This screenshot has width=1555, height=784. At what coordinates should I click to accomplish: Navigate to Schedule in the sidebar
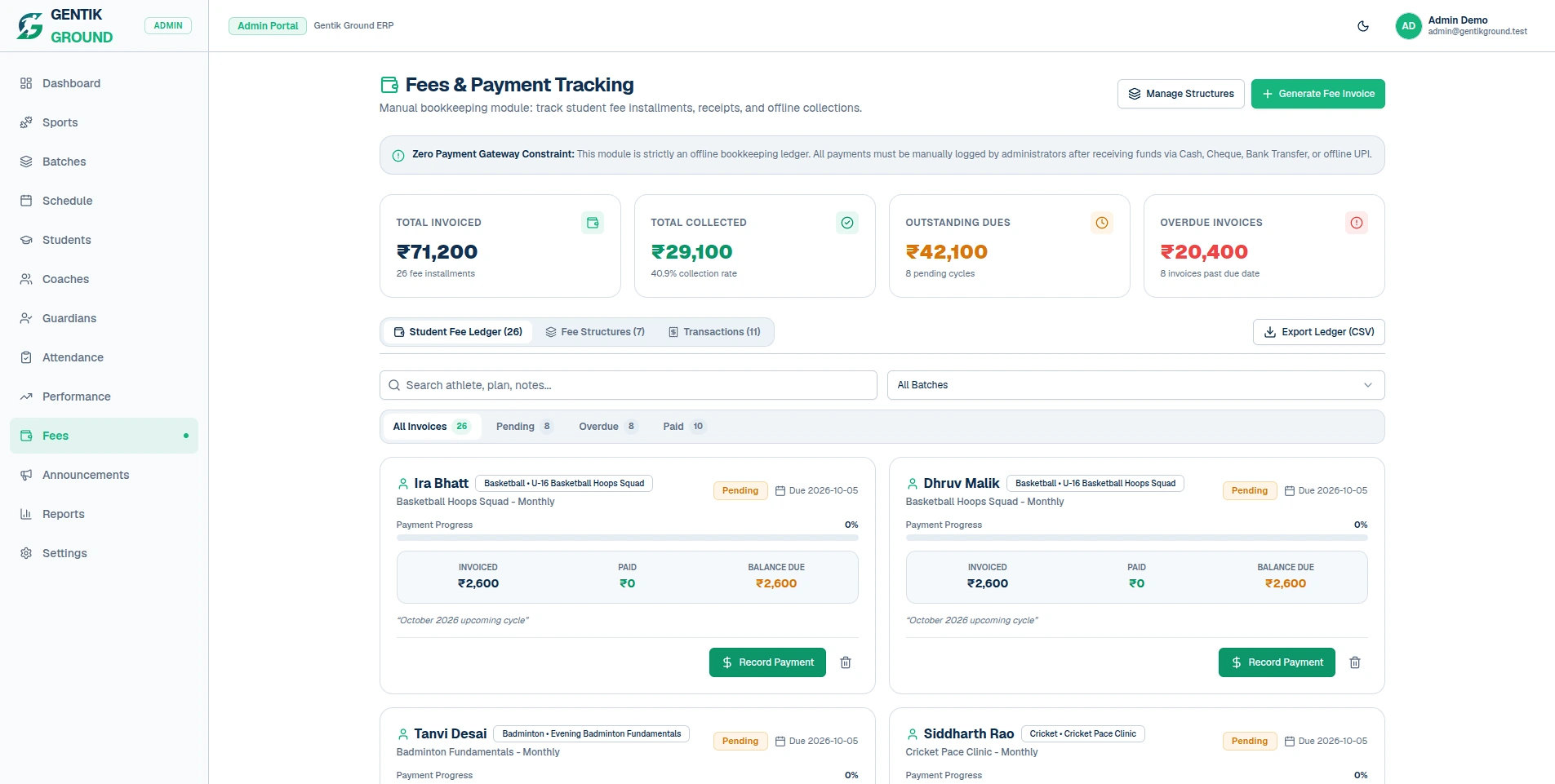(104, 201)
